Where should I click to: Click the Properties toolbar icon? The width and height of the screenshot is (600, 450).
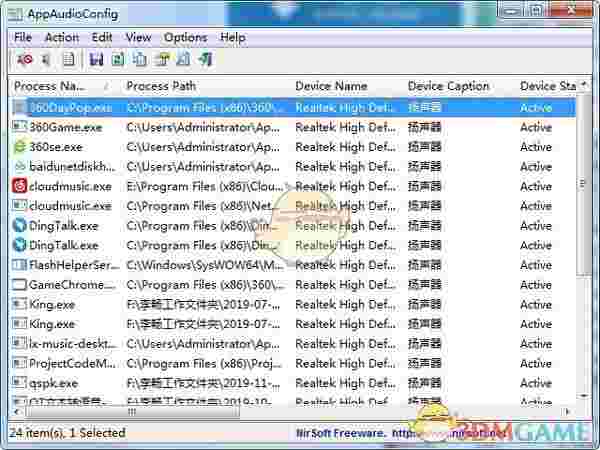(162, 59)
